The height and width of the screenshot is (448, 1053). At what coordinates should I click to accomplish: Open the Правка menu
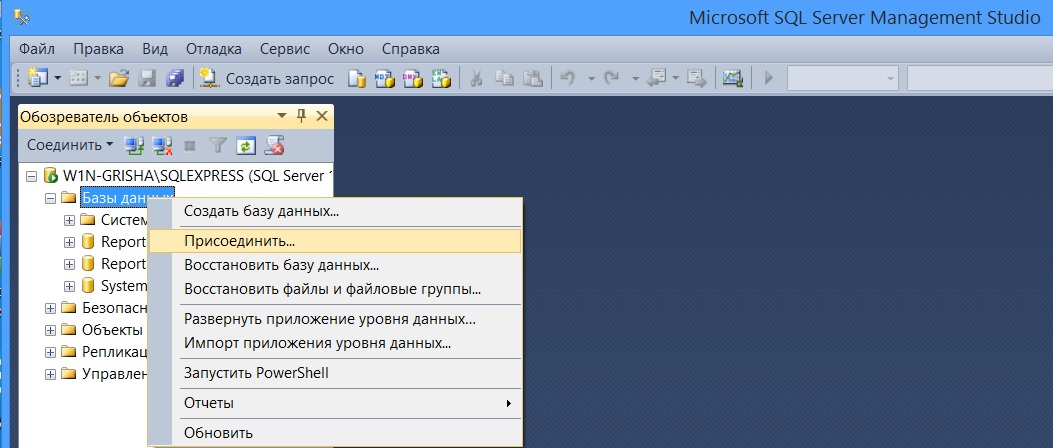tap(99, 49)
